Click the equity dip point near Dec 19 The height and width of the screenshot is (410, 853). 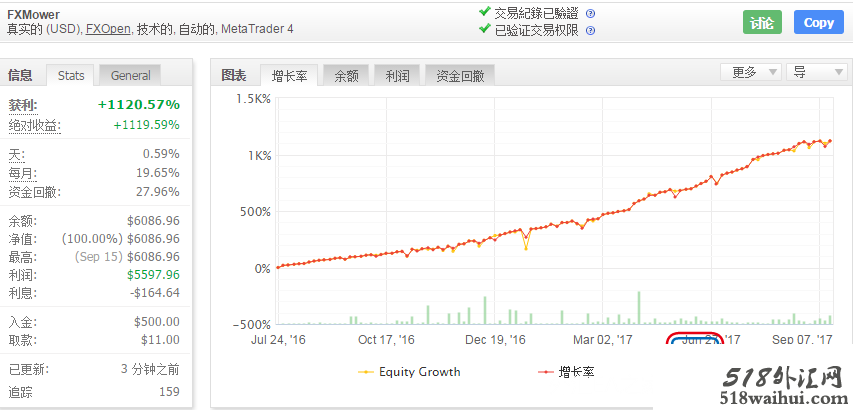click(526, 248)
